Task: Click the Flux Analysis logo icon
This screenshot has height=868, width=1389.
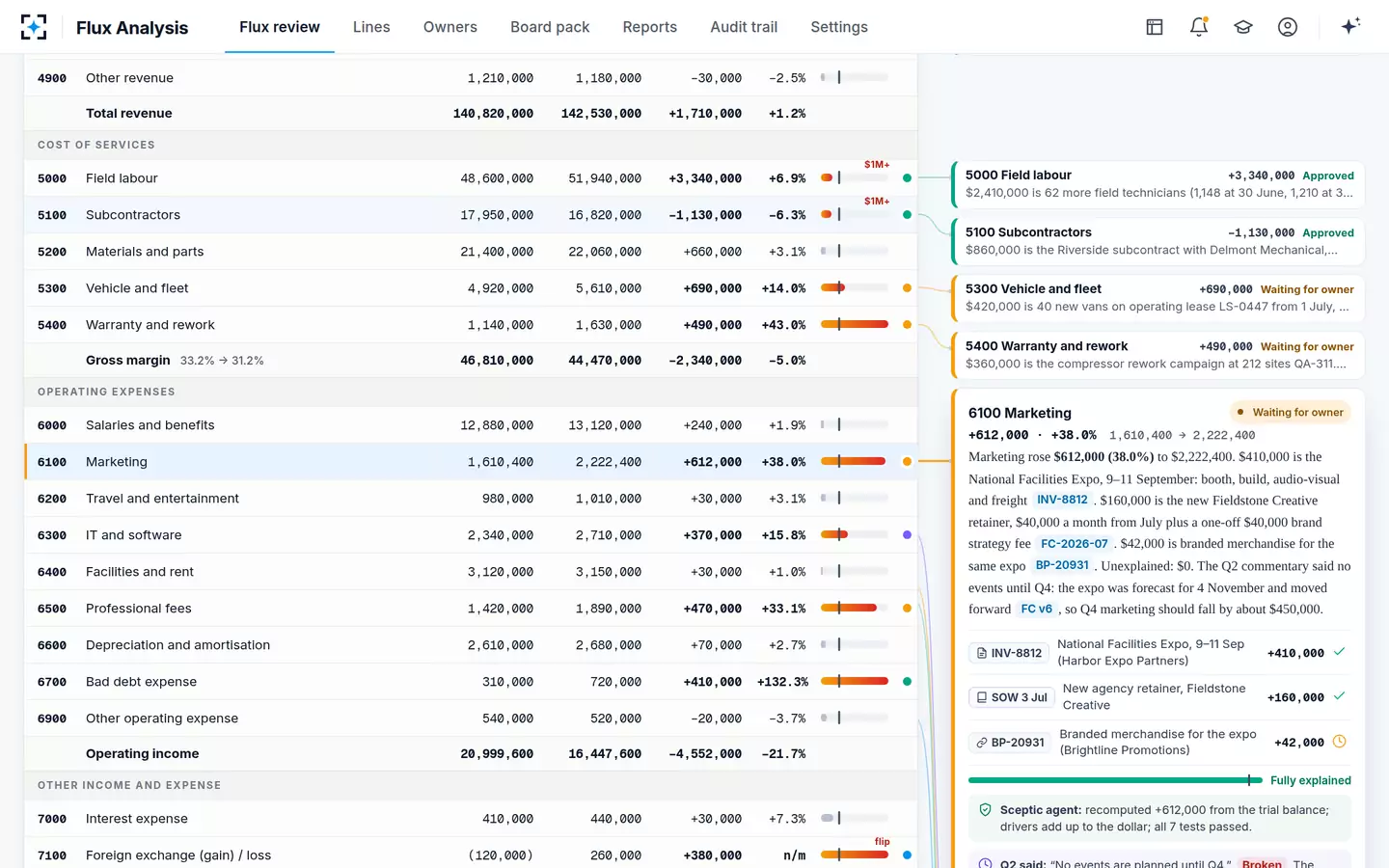Action: (34, 27)
